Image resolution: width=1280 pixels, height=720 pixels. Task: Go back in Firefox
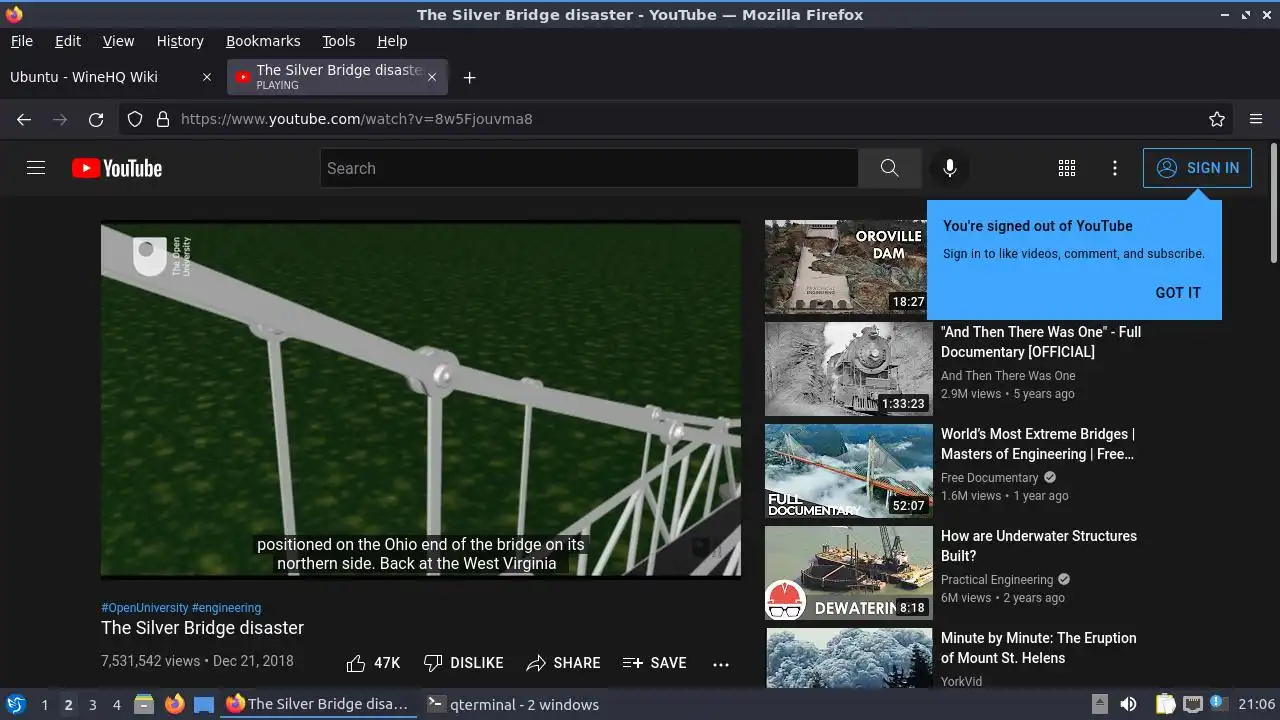tap(24, 119)
